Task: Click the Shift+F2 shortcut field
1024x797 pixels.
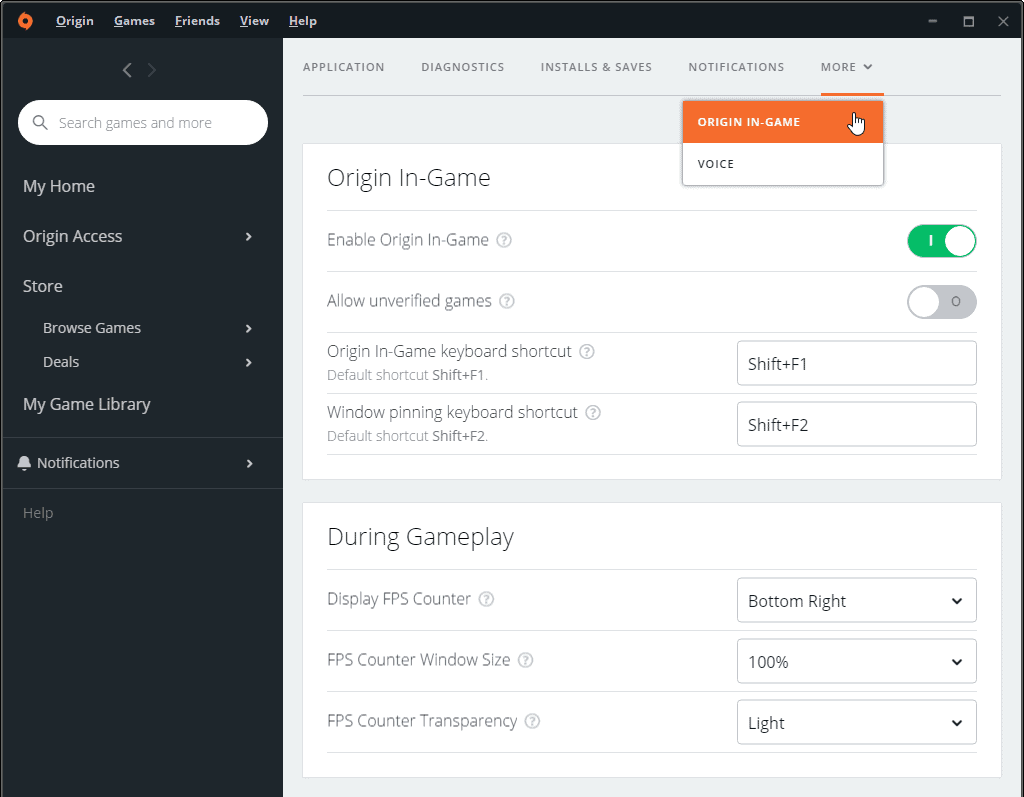Action: pyautogui.click(x=856, y=425)
